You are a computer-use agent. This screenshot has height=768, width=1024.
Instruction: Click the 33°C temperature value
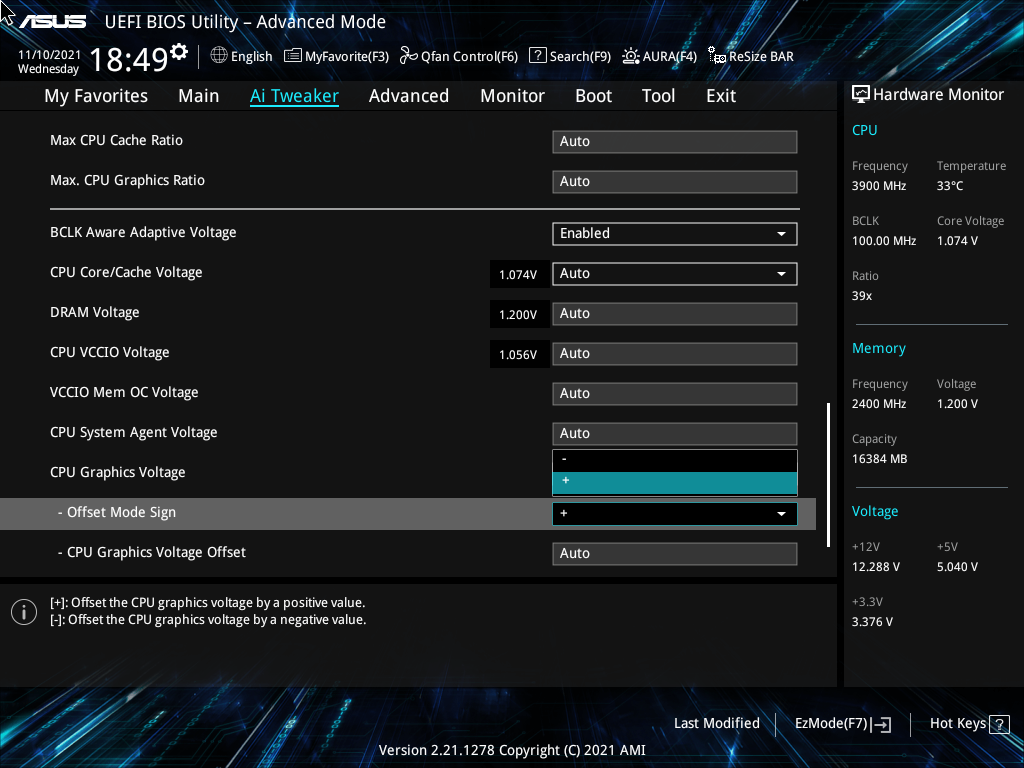point(950,186)
